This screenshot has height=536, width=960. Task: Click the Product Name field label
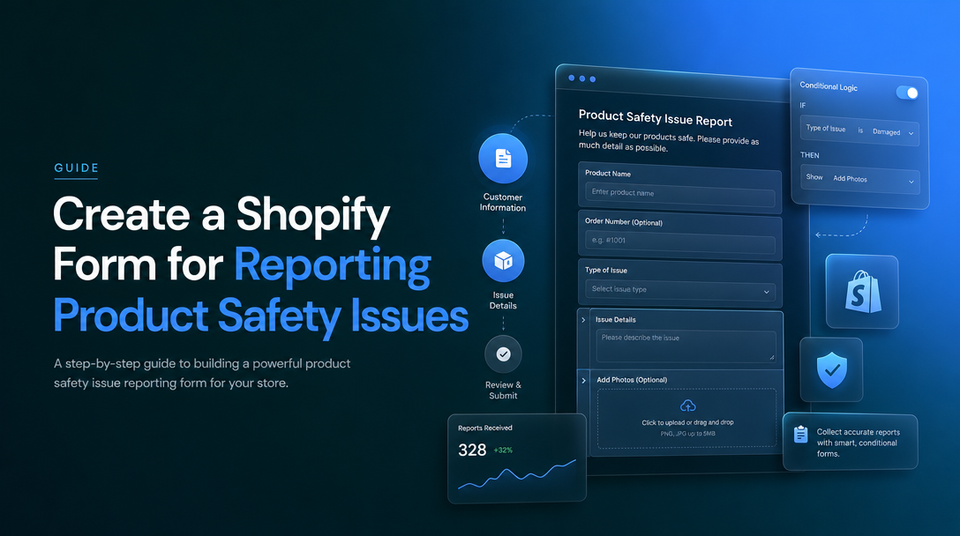click(607, 173)
